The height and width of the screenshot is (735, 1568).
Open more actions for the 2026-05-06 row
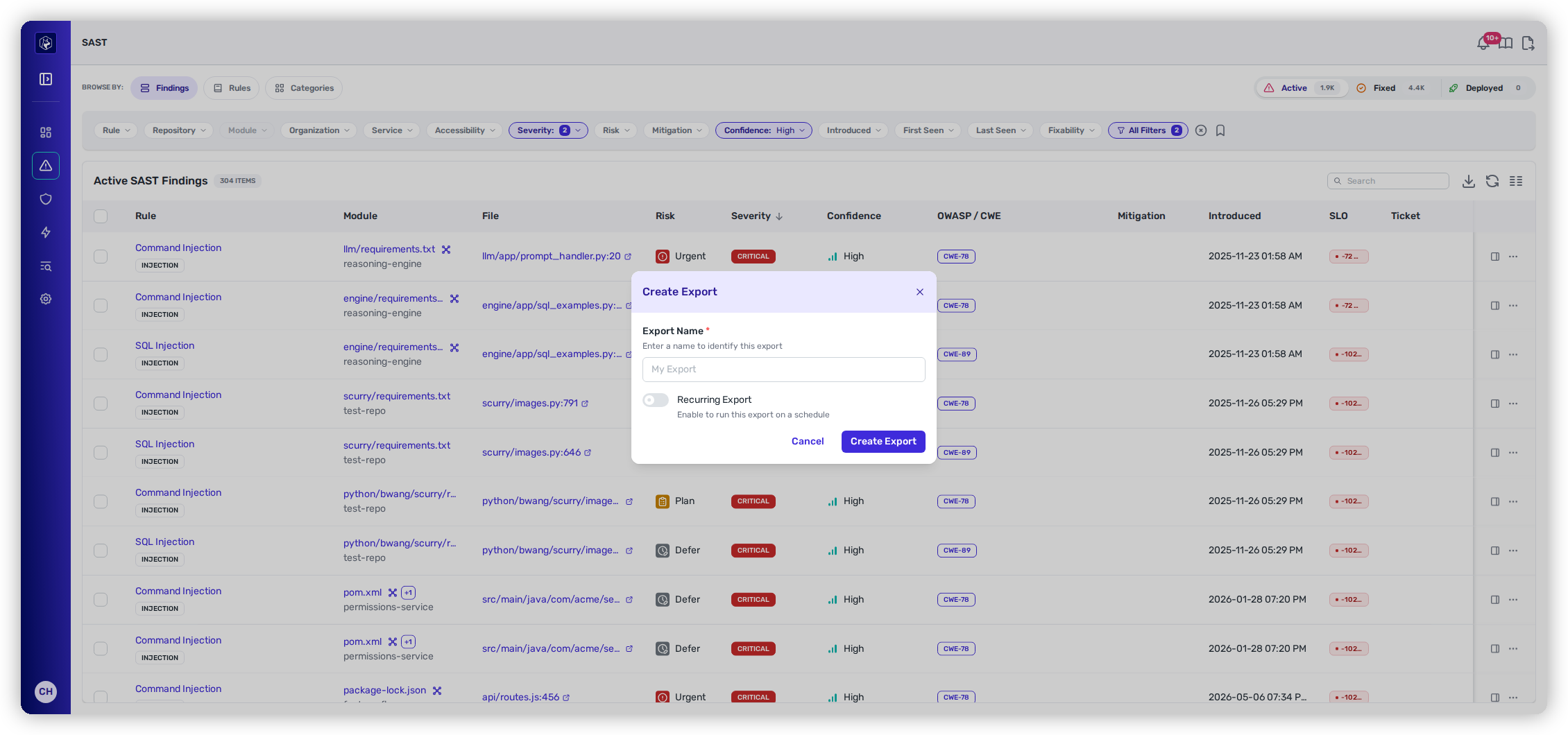tap(1513, 698)
